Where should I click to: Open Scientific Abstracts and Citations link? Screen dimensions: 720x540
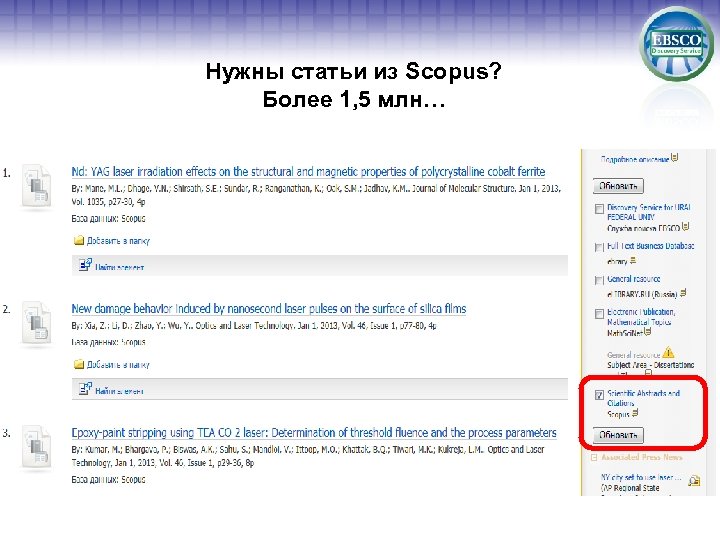coord(643,398)
